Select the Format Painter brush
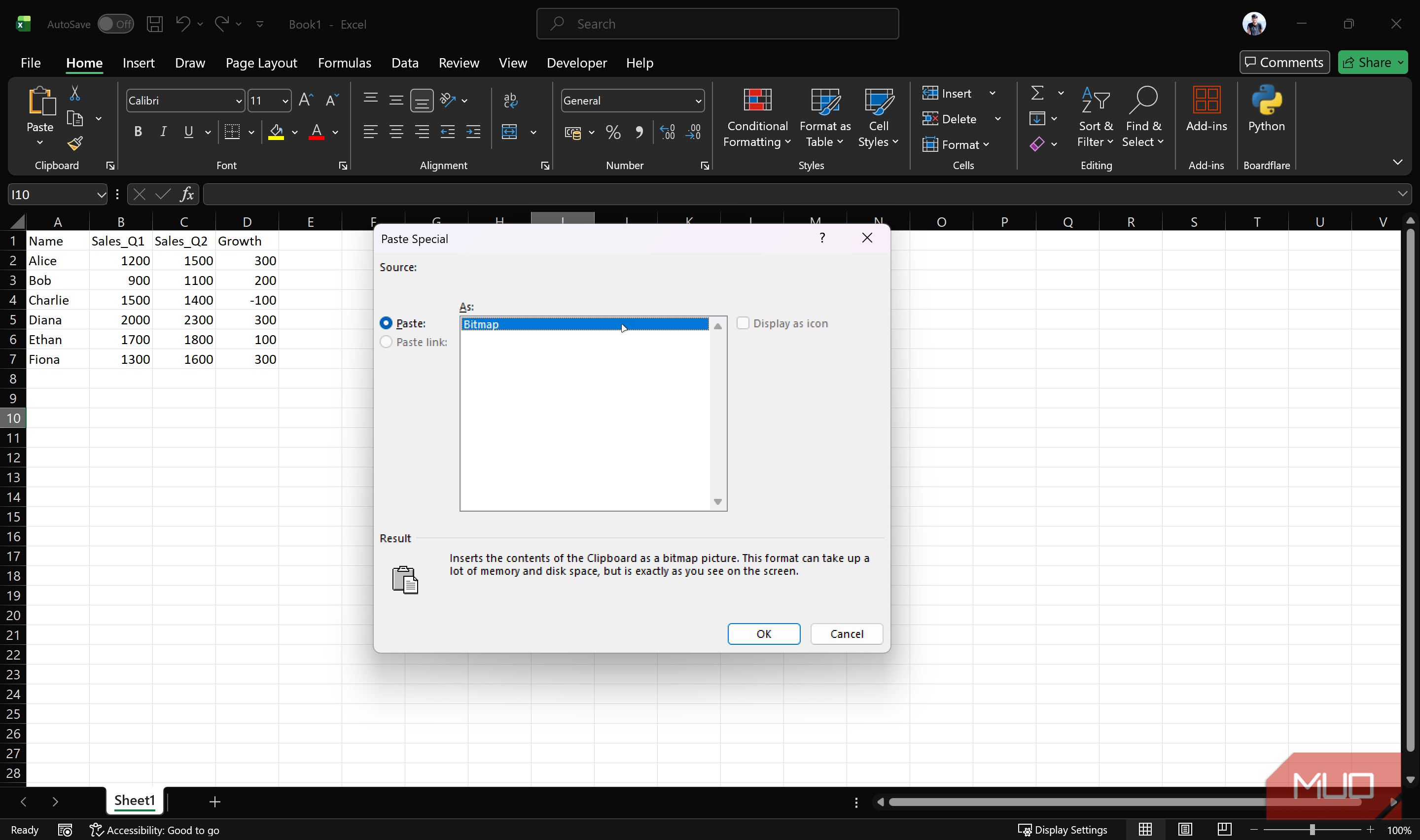Viewport: 1420px width, 840px height. click(75, 143)
